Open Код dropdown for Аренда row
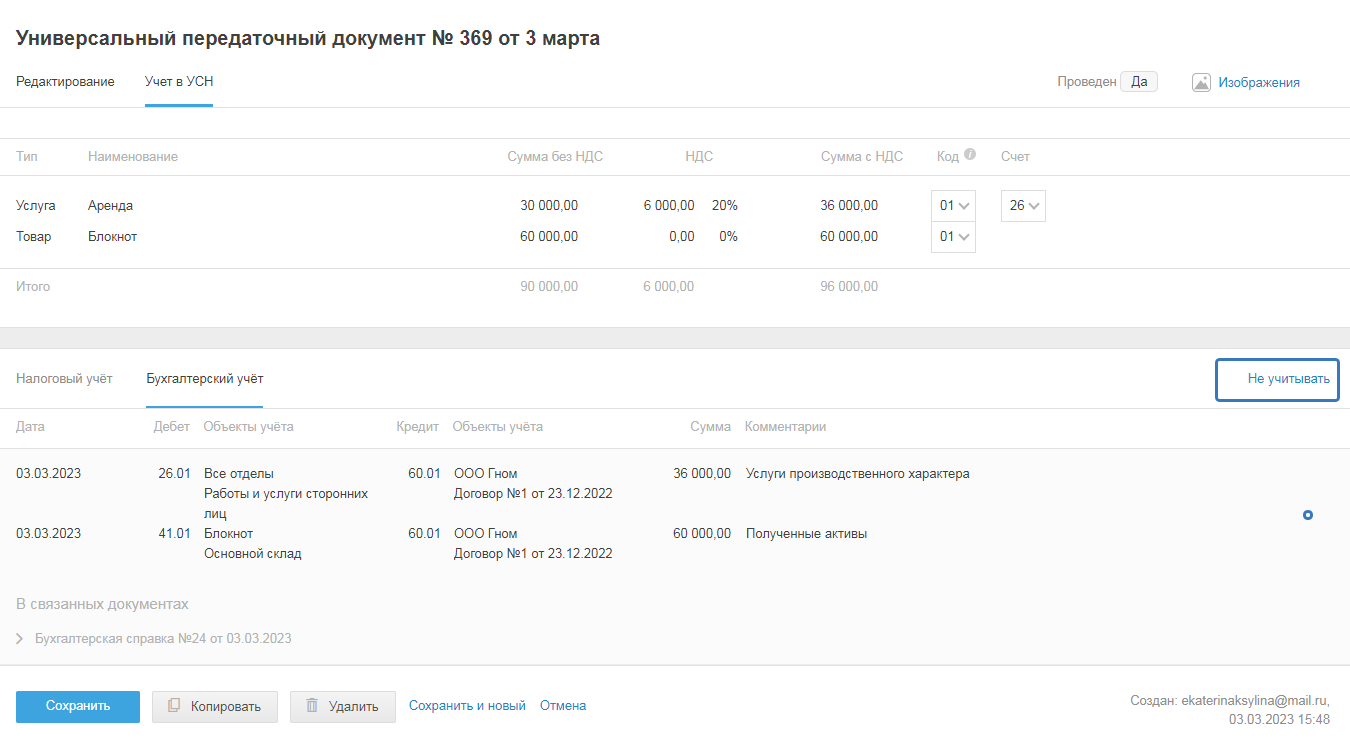This screenshot has height=743, width=1350. pyautogui.click(x=954, y=206)
